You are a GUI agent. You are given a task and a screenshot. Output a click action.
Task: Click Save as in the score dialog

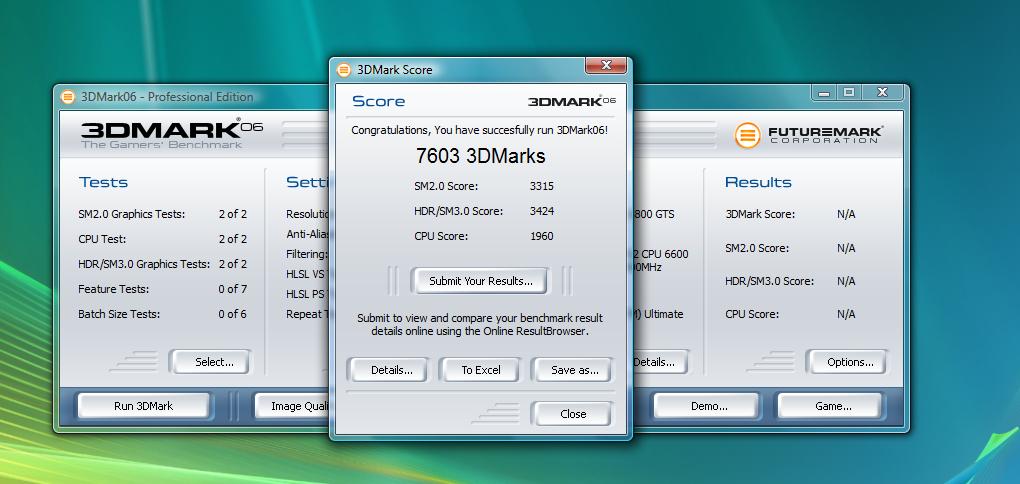(574, 370)
